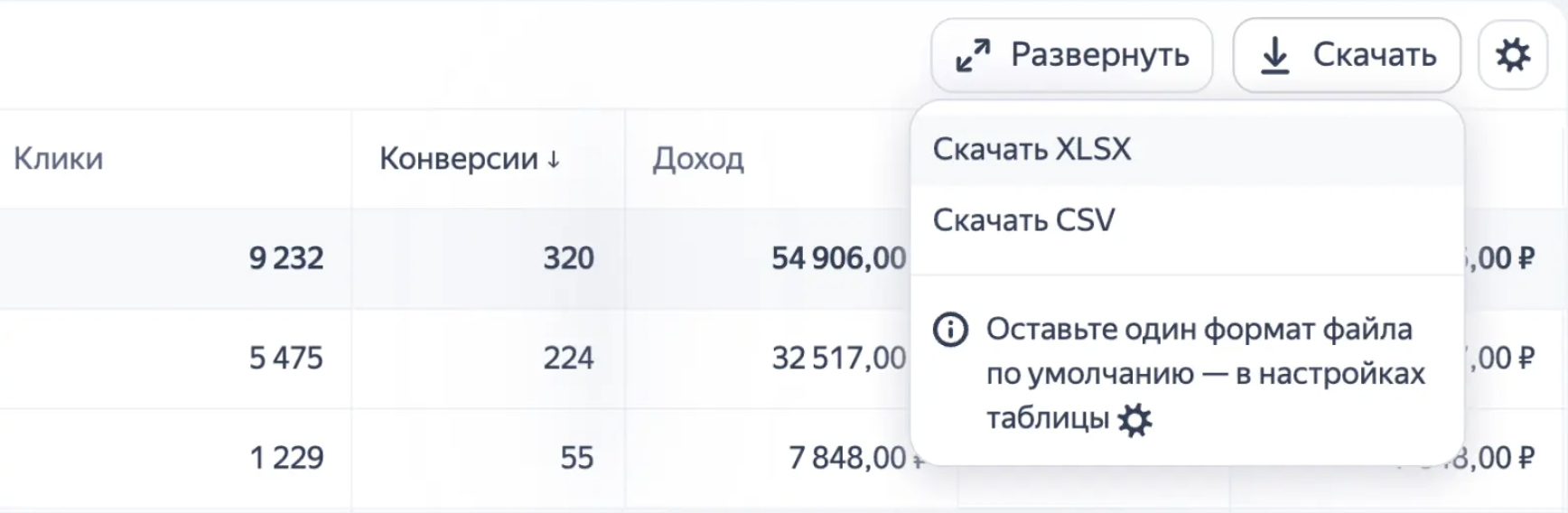Click the clicks value 9 232

pos(286,258)
